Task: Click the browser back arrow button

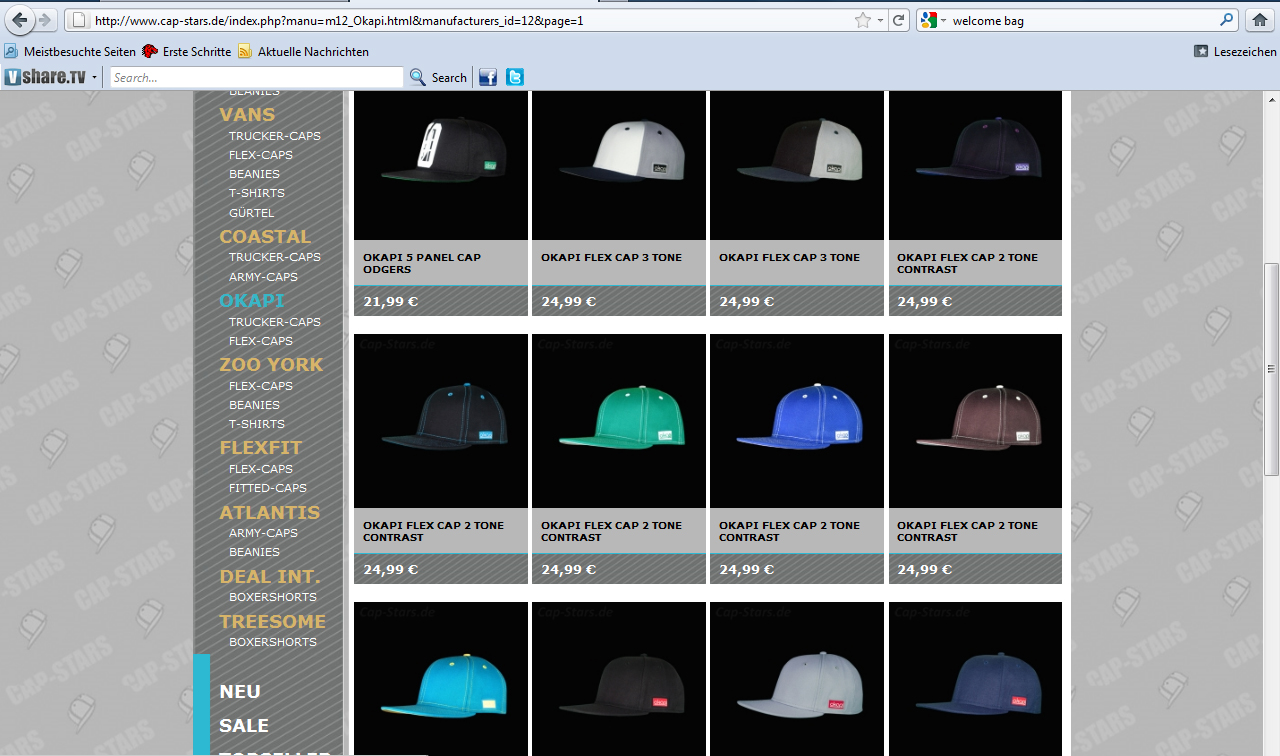Action: 20,20
